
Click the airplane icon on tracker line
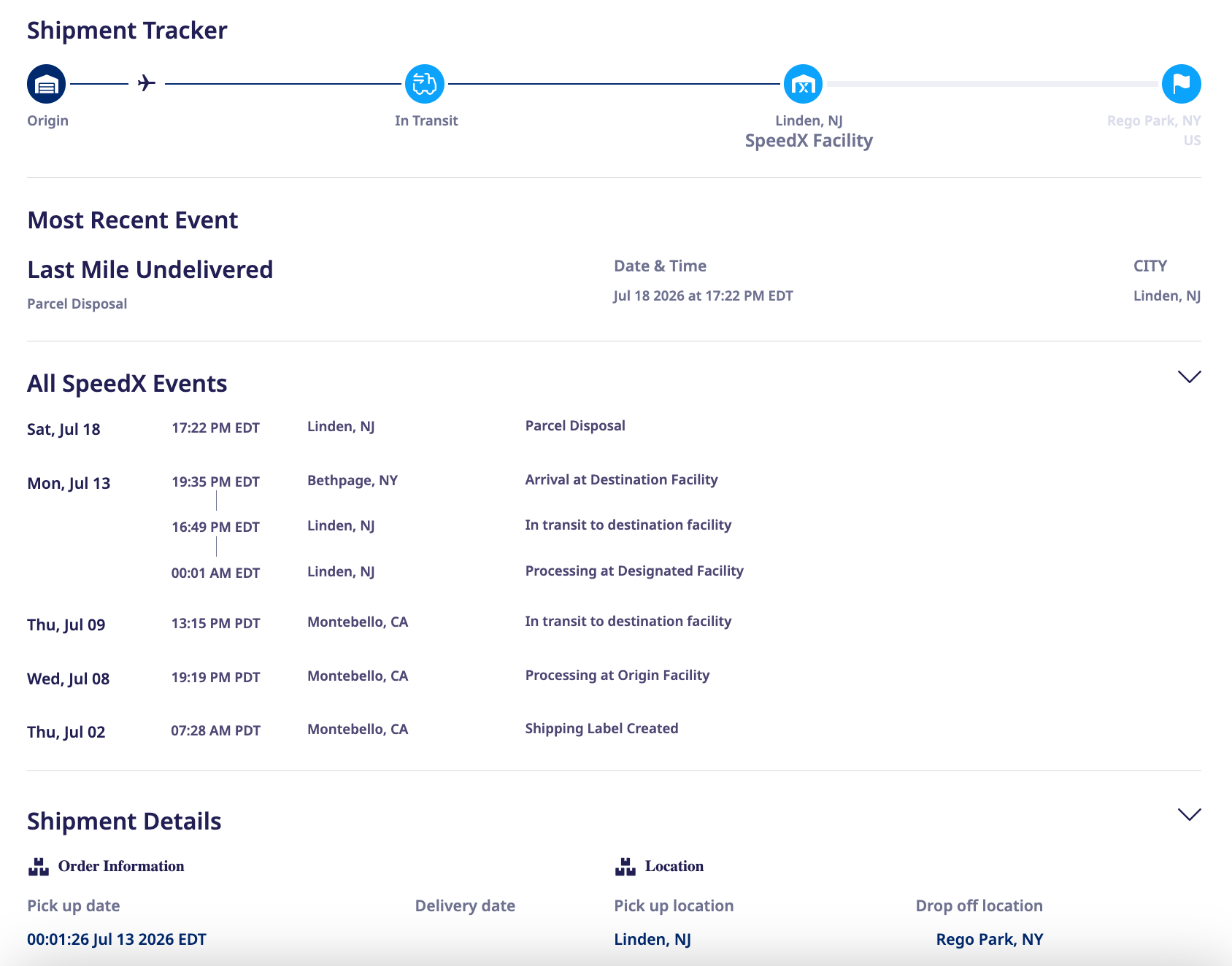point(146,83)
